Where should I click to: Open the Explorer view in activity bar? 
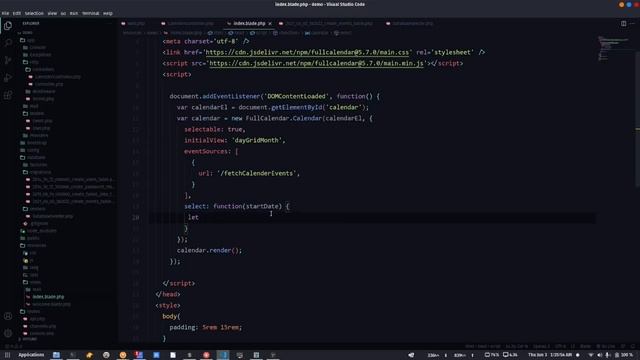pyautogui.click(x=8, y=26)
